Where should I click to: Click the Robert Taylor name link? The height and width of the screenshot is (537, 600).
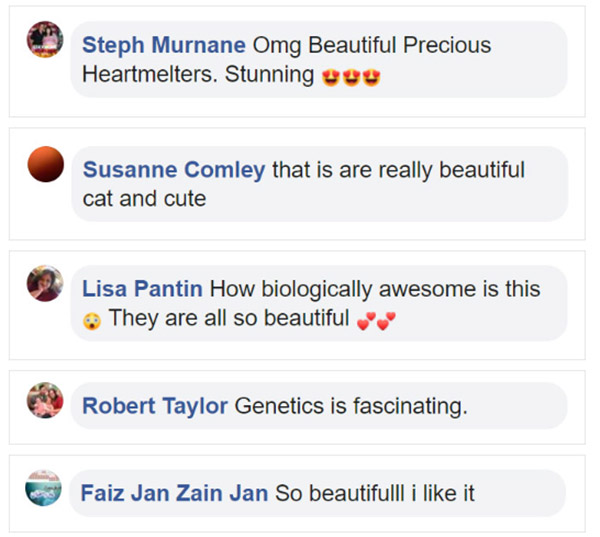[x=154, y=406]
